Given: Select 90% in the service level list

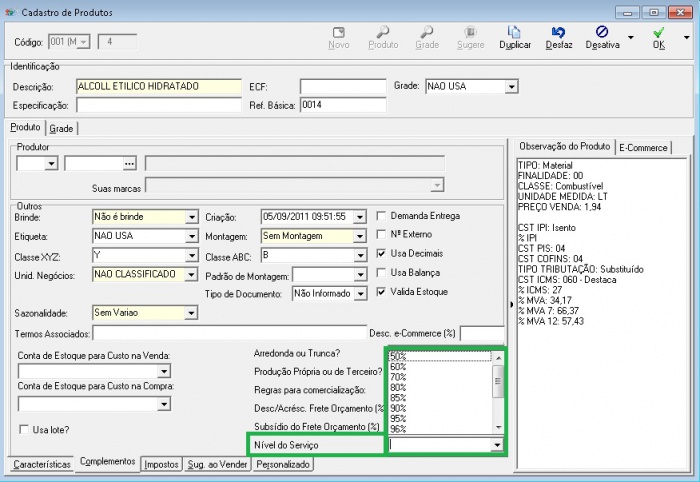Looking at the screenshot, I should point(398,408).
